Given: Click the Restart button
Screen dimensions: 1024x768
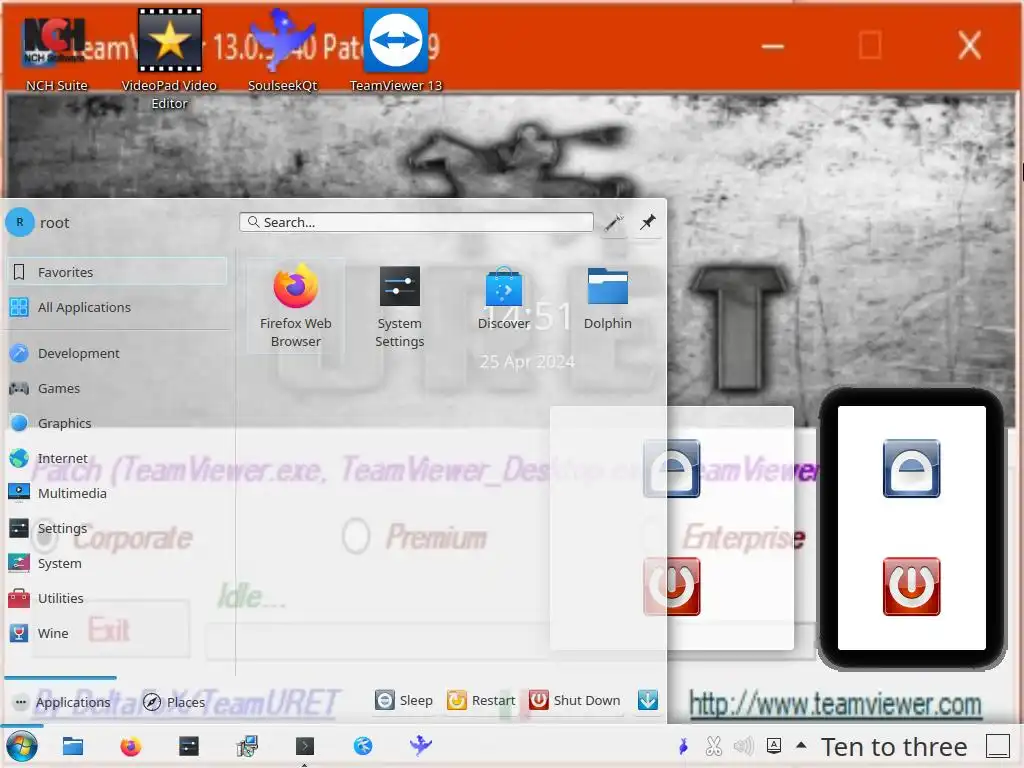Looking at the screenshot, I should (x=481, y=700).
